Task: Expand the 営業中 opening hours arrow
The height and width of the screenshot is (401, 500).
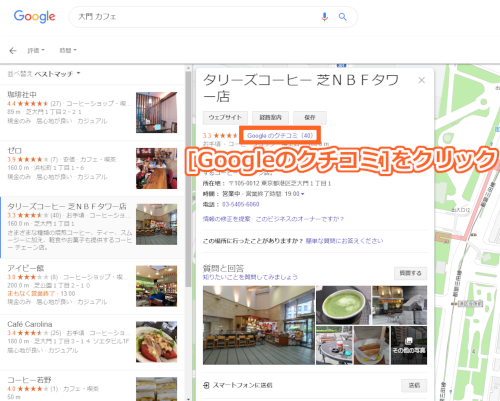Action: pyautogui.click(x=303, y=194)
